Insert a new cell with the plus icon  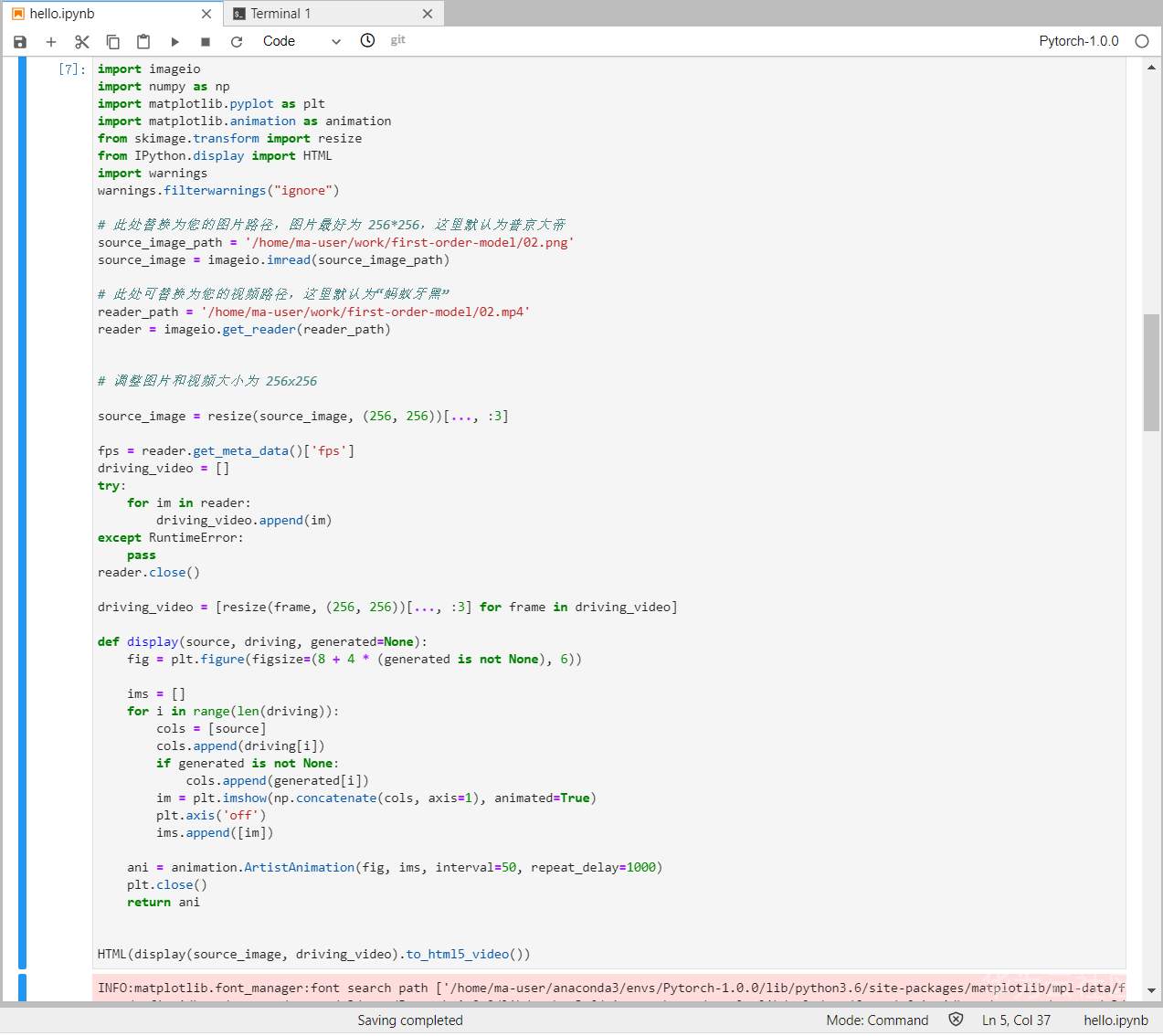51,41
